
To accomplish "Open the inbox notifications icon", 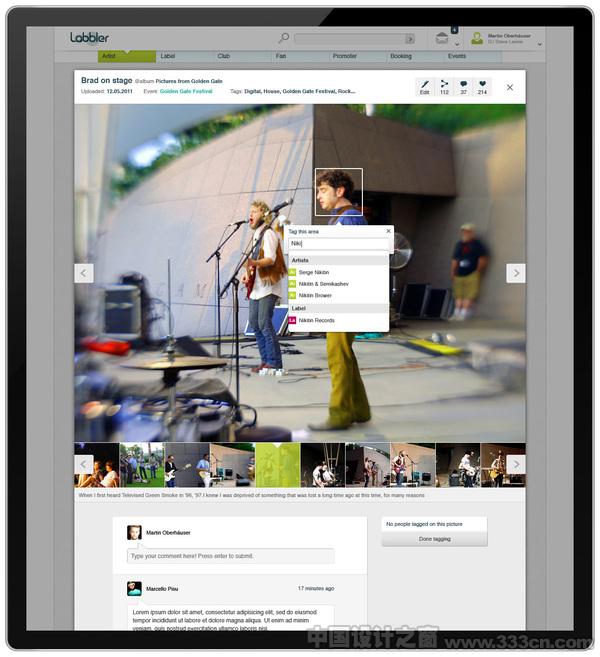I will click(x=442, y=38).
